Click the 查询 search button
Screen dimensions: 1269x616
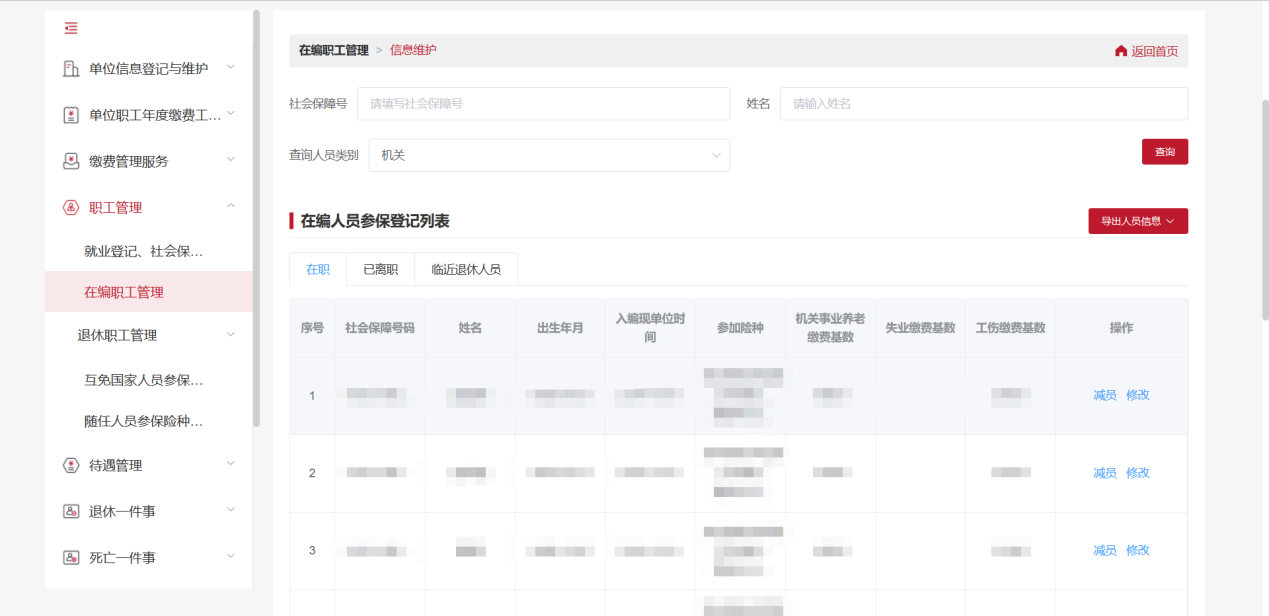[1164, 151]
